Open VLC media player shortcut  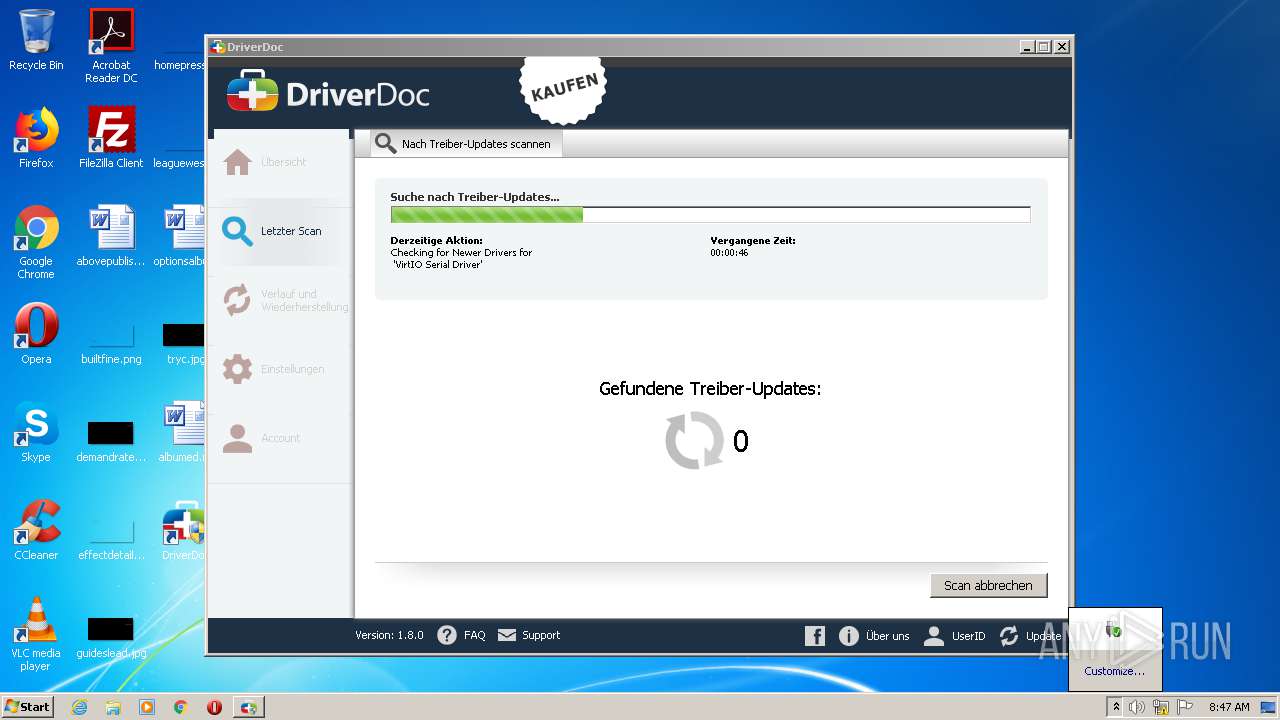(x=36, y=634)
